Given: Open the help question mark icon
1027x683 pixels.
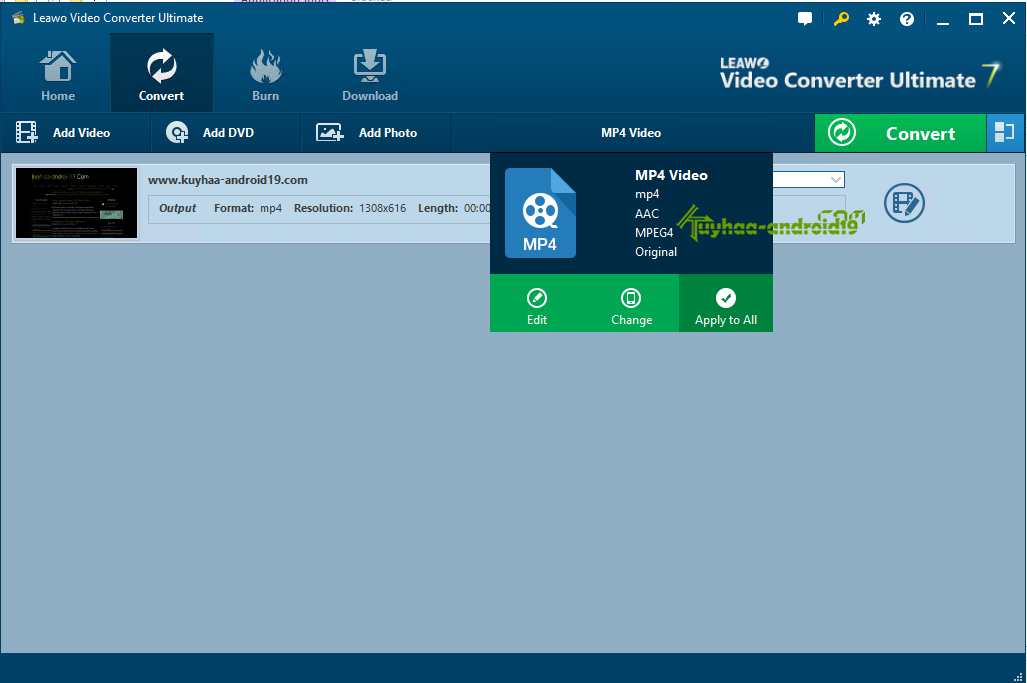Looking at the screenshot, I should pyautogui.click(x=906, y=19).
